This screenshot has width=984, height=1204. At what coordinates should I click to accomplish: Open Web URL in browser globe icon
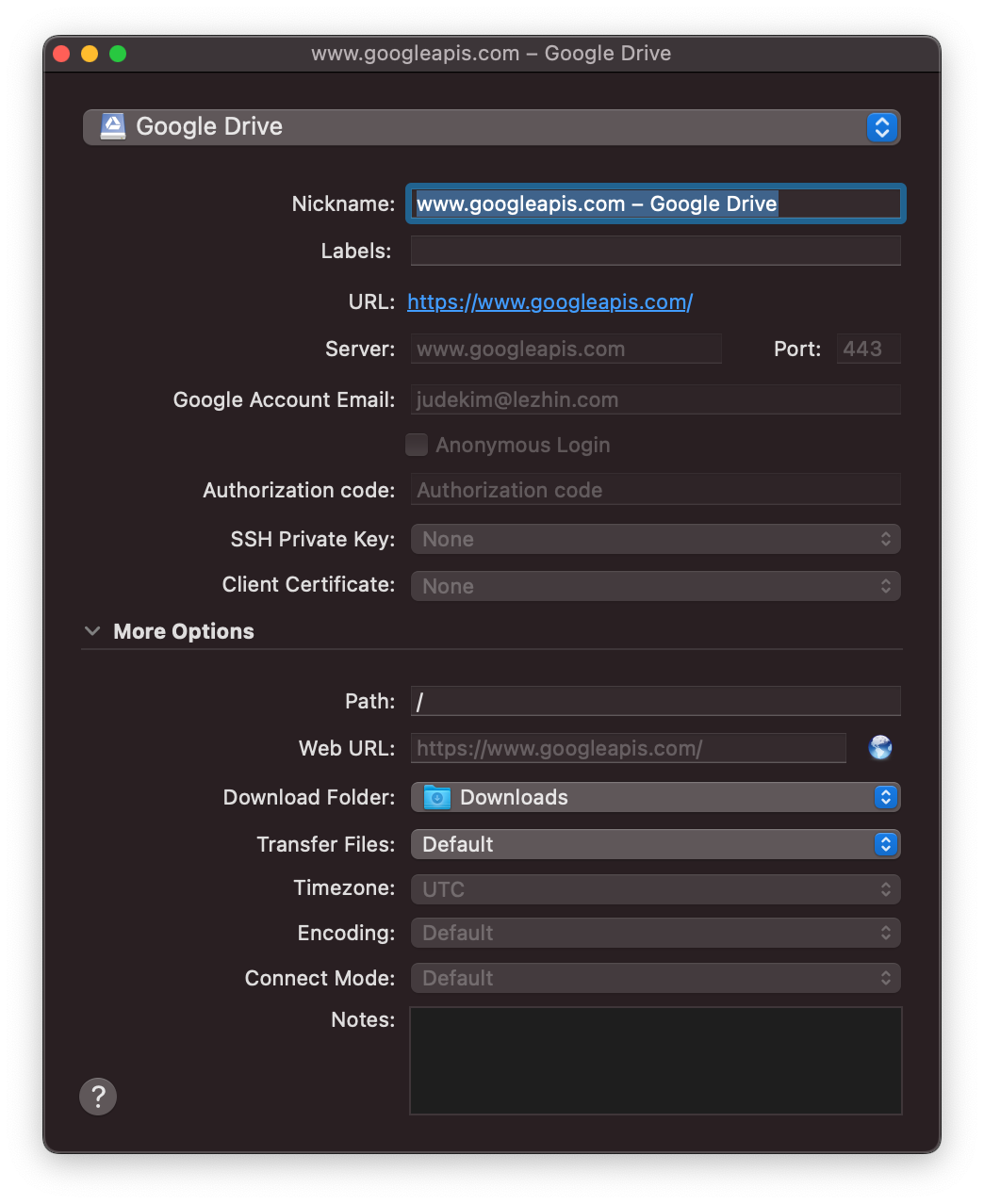(x=880, y=748)
